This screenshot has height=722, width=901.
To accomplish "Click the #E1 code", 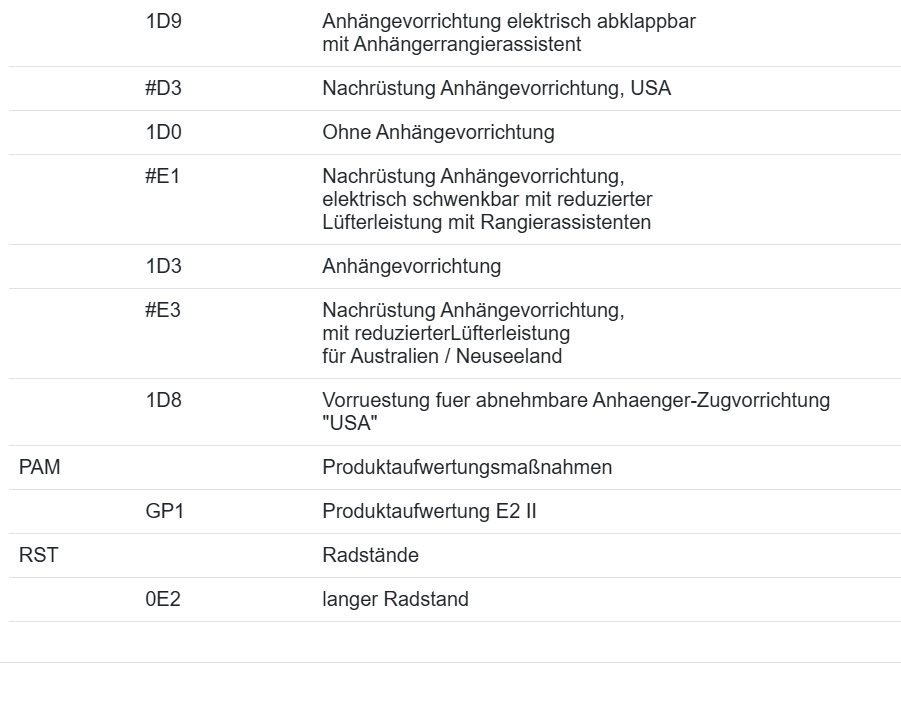I will coord(163,177).
